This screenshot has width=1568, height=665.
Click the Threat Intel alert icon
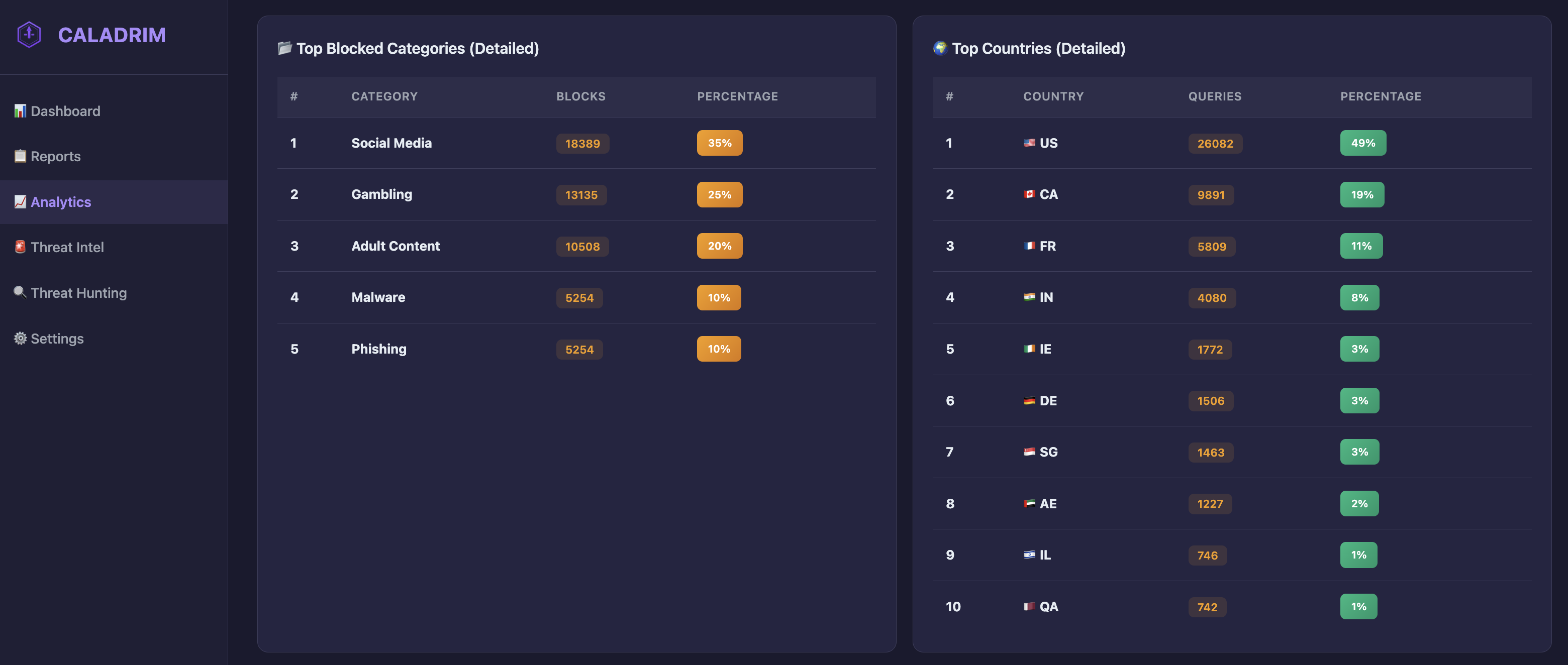(x=20, y=247)
